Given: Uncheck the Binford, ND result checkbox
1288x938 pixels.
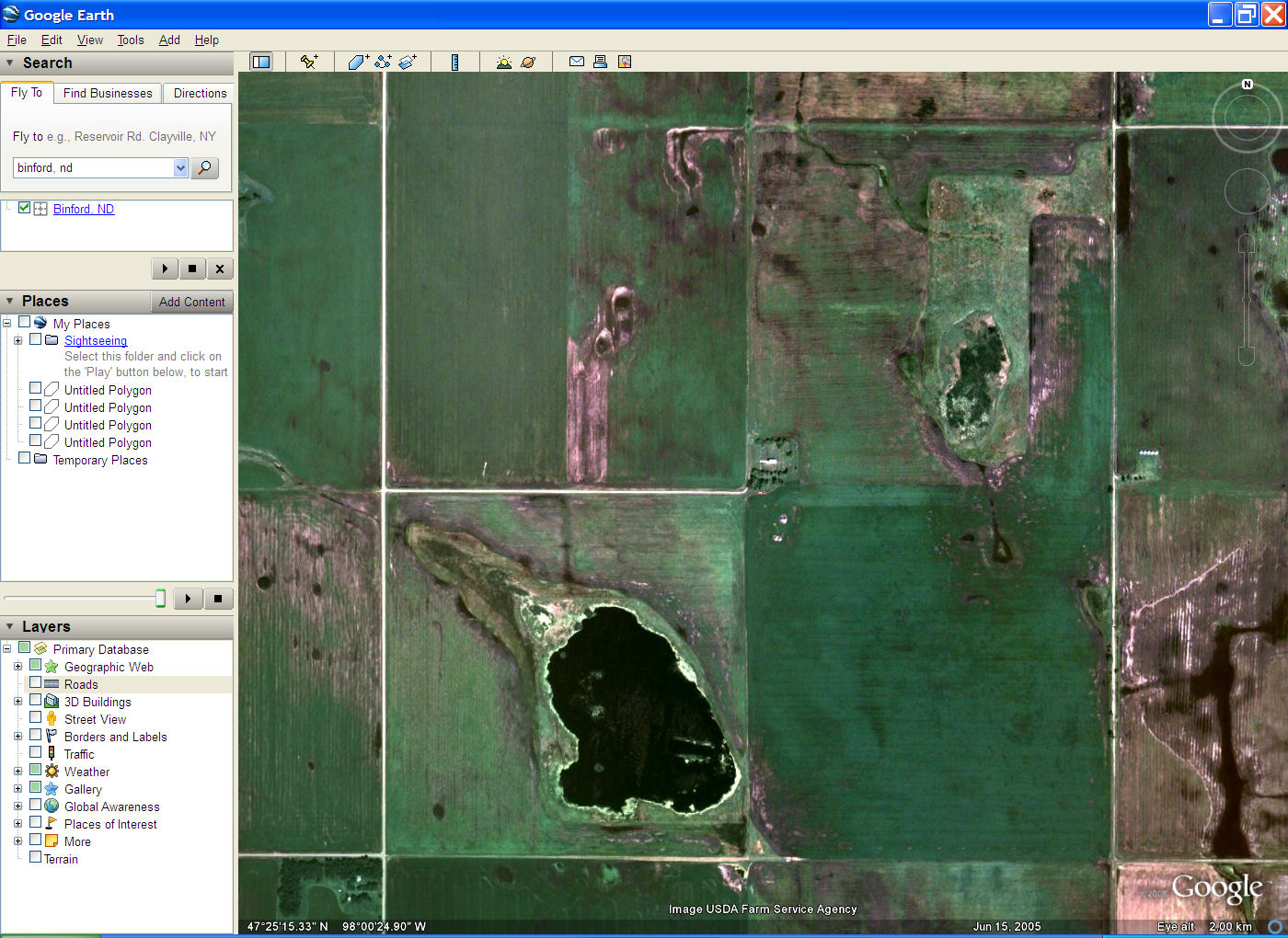Looking at the screenshot, I should click(25, 208).
